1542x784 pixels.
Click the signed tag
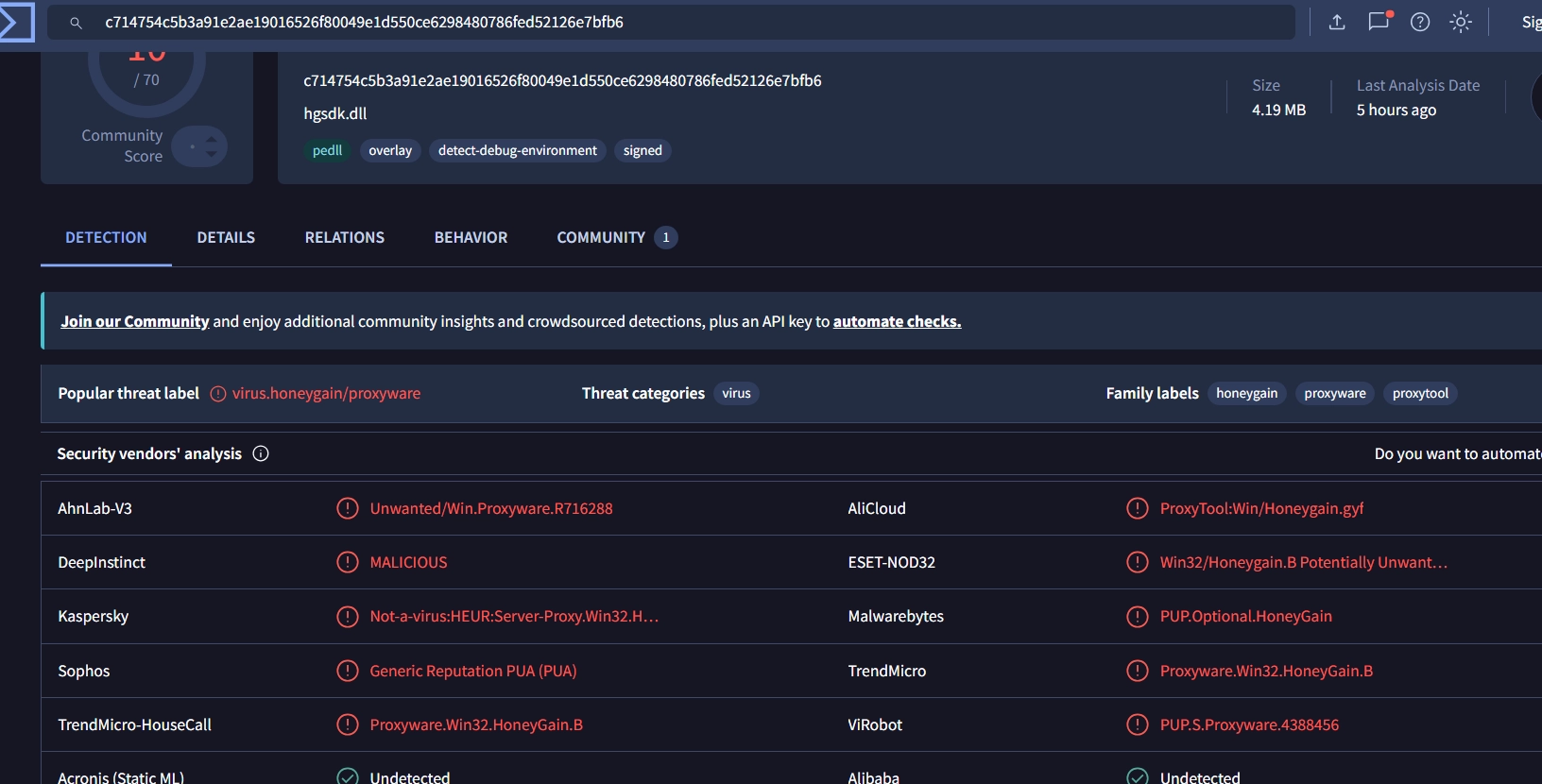[642, 150]
